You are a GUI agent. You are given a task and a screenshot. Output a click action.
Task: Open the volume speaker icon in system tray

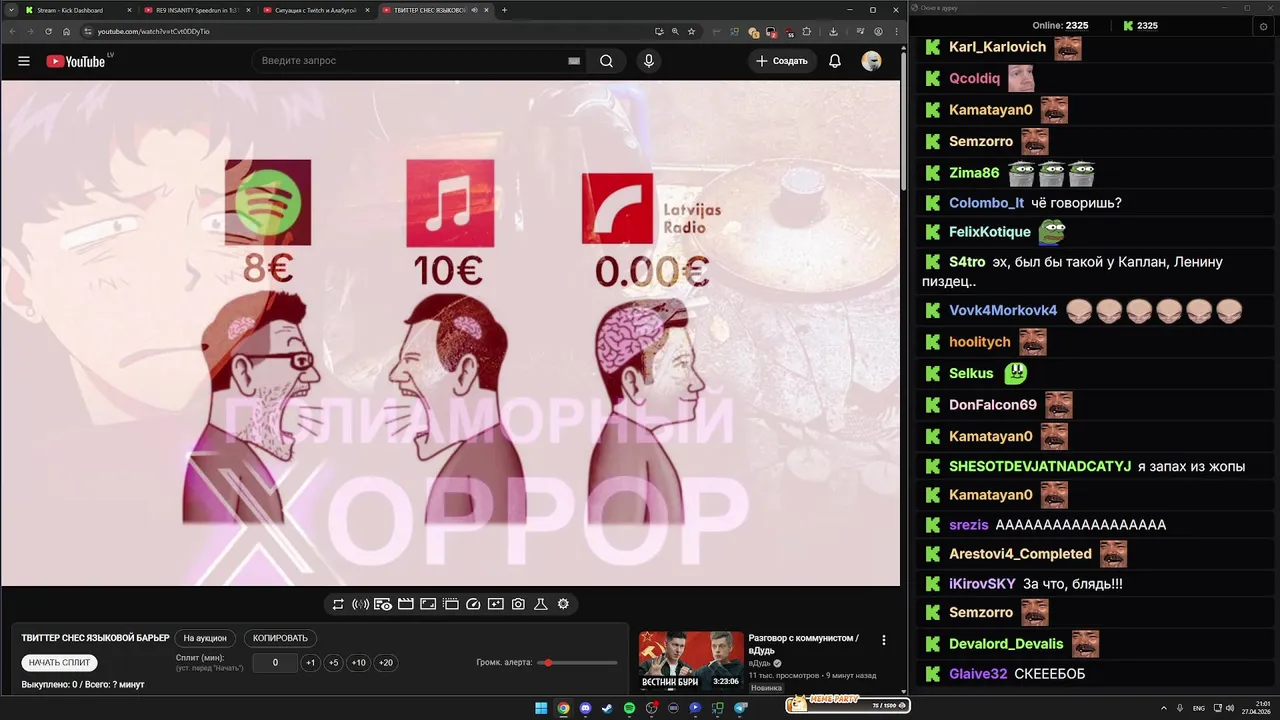pos(1229,708)
